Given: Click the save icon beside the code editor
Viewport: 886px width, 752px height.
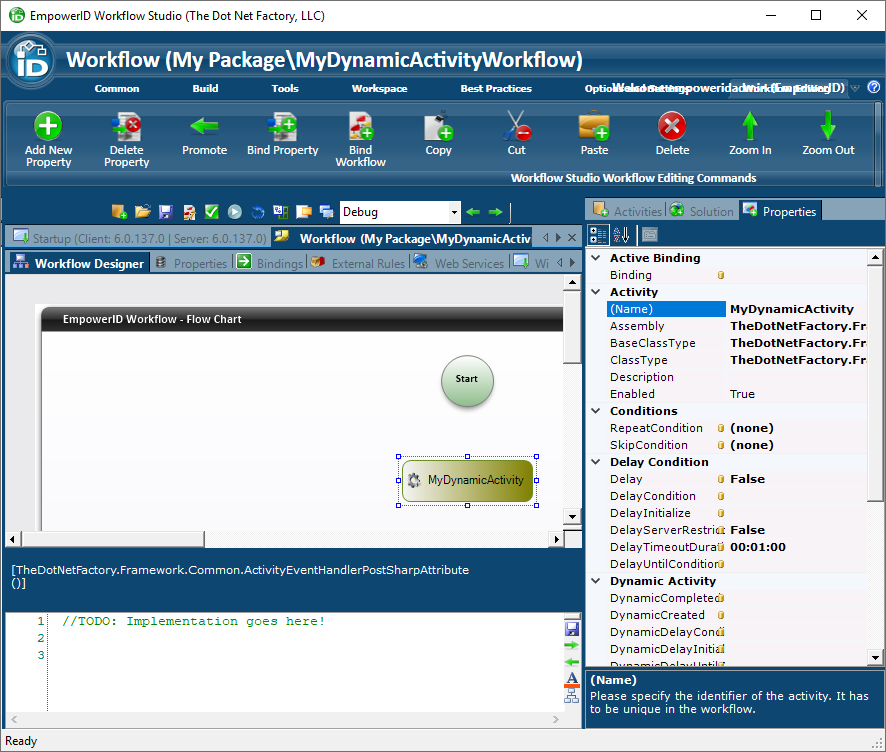Looking at the screenshot, I should tap(572, 629).
